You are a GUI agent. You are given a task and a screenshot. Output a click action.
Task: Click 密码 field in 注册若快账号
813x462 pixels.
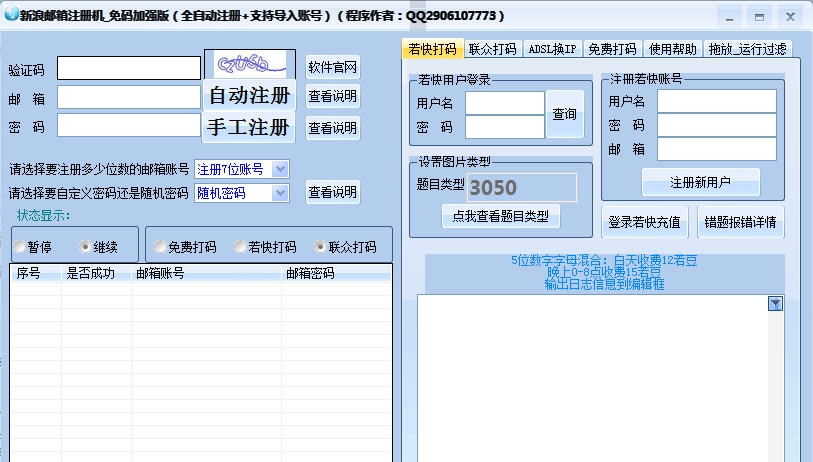(717, 125)
